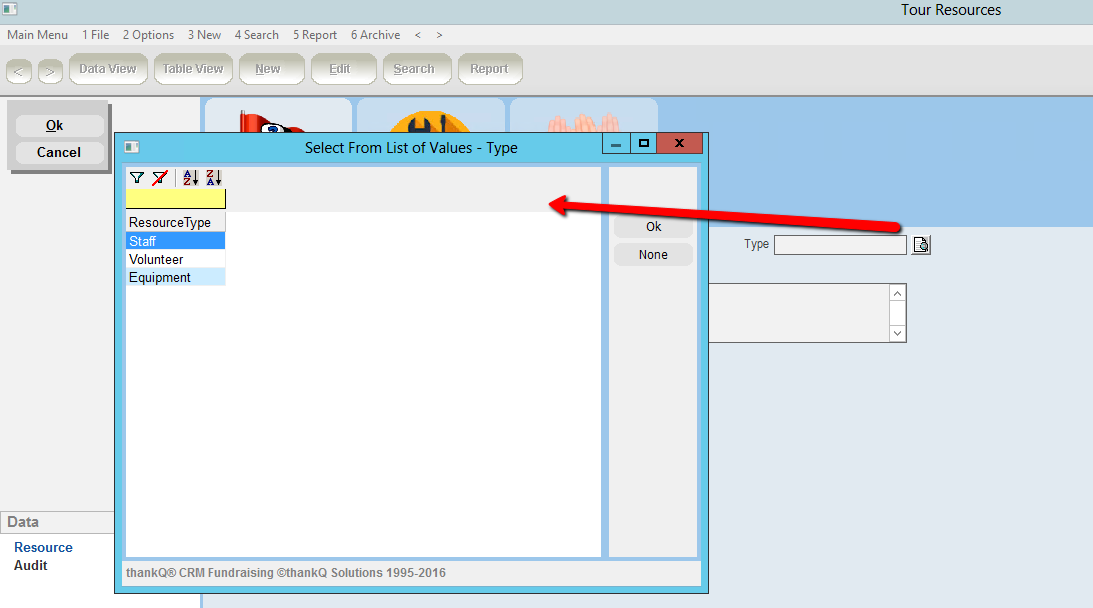Click the main window application icon
This screenshot has width=1093, height=608.
click(10, 10)
